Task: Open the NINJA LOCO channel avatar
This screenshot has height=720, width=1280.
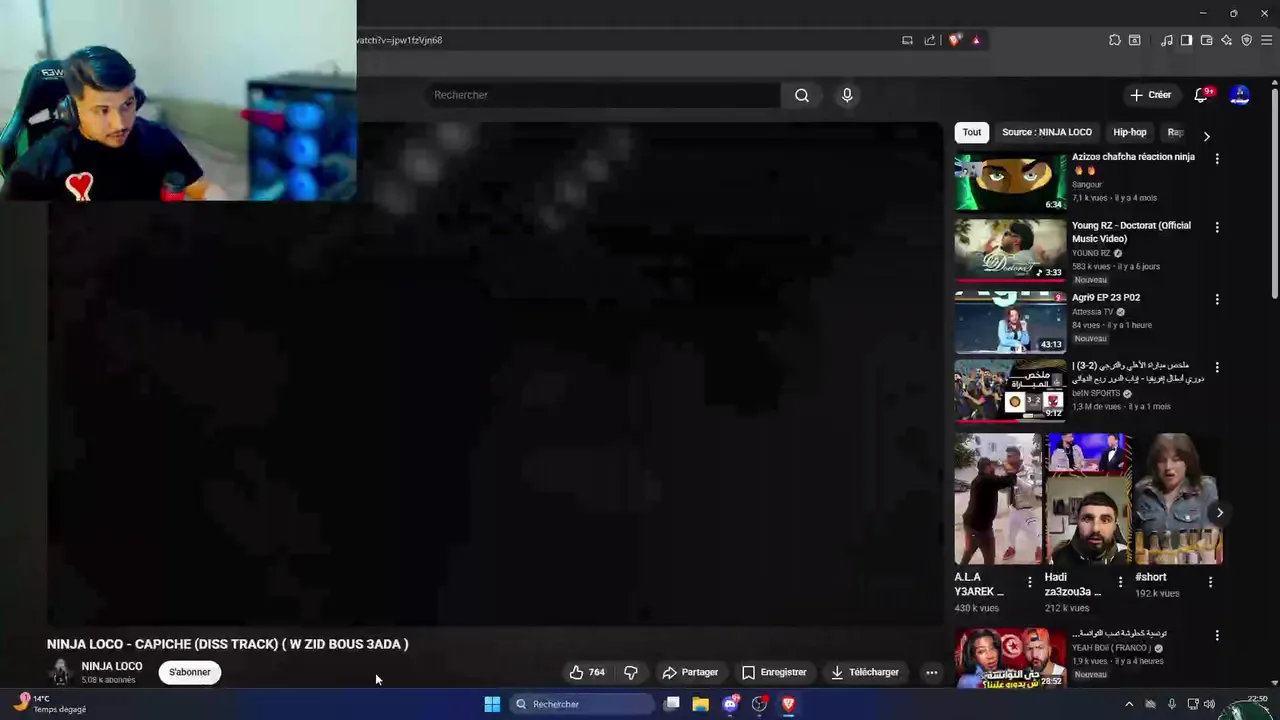Action: pyautogui.click(x=60, y=672)
